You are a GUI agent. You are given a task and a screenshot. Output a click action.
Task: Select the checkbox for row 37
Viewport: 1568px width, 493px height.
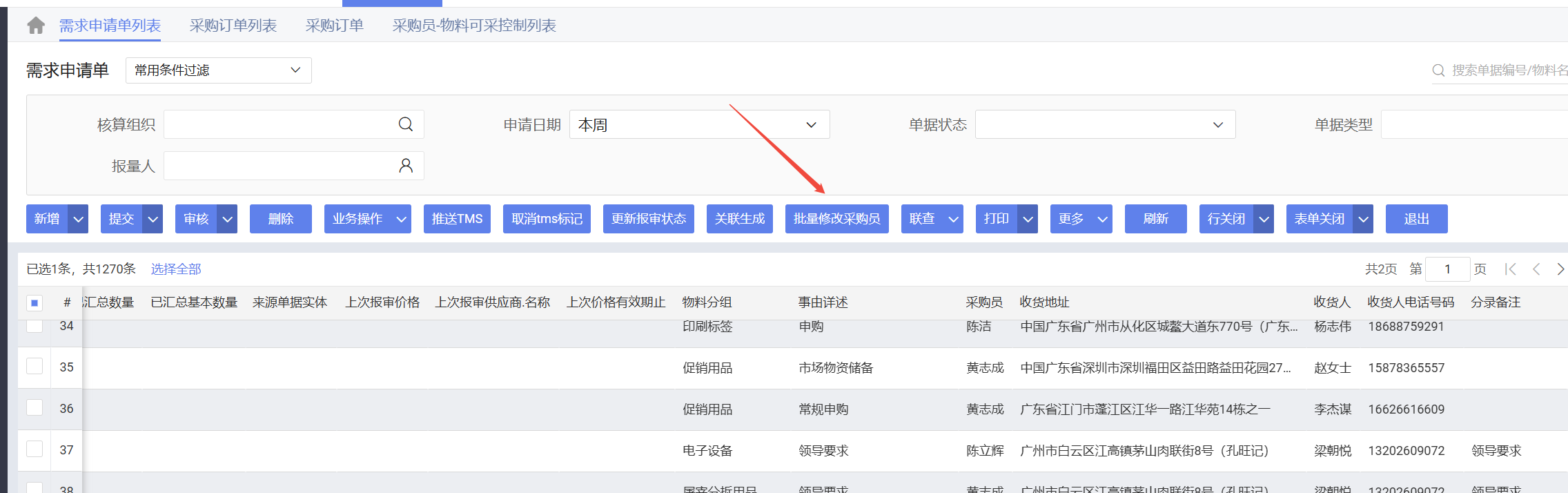click(35, 449)
